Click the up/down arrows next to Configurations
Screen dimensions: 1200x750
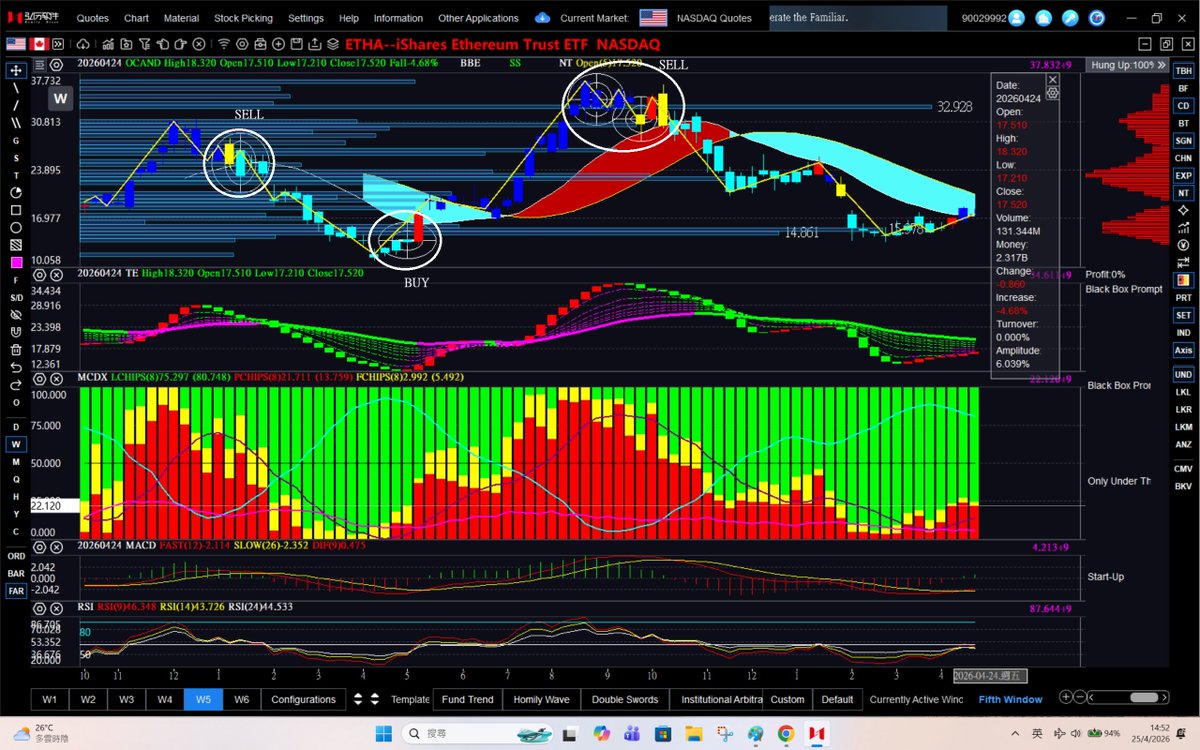[x=360, y=699]
